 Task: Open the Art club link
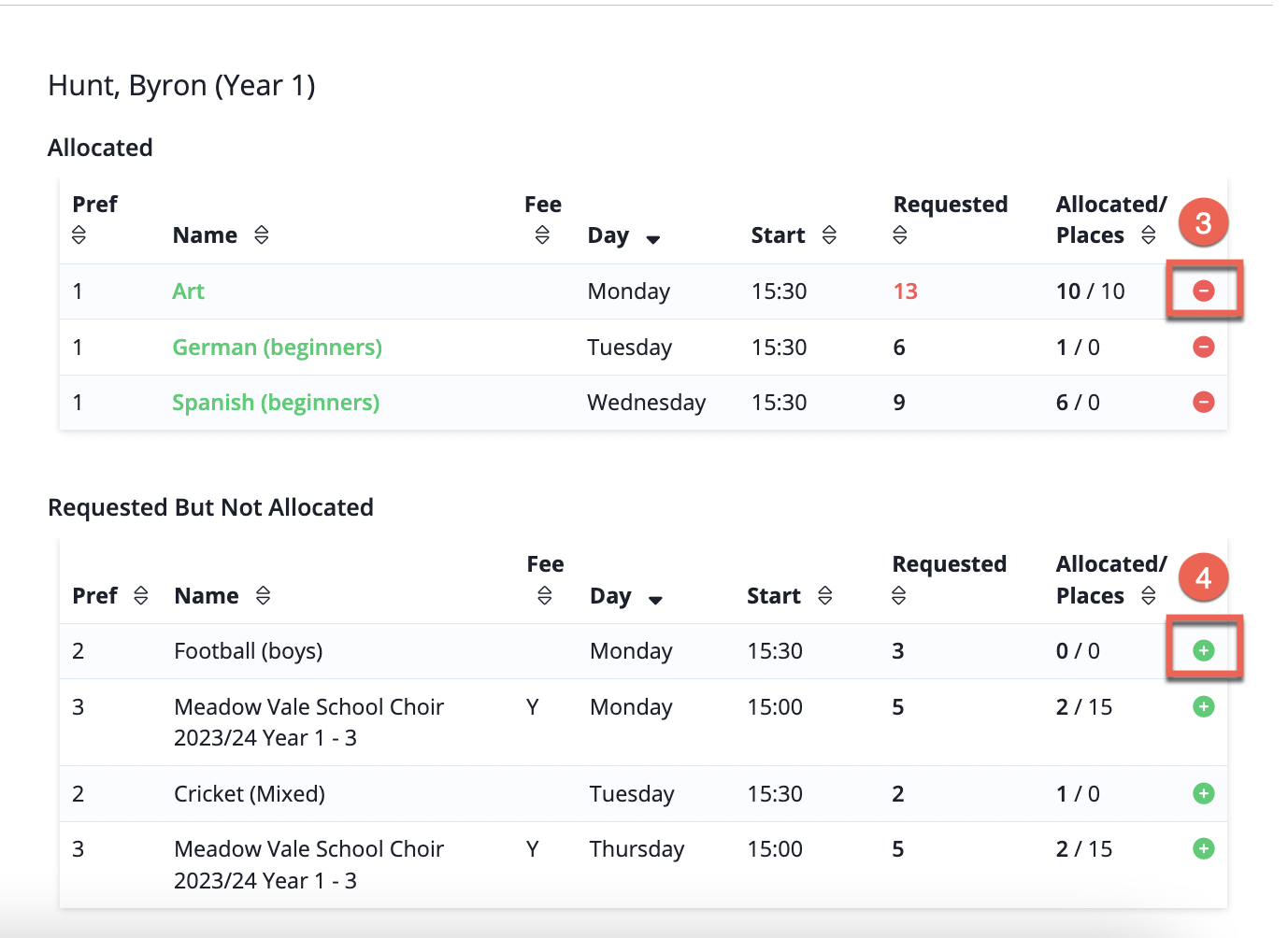(x=188, y=291)
